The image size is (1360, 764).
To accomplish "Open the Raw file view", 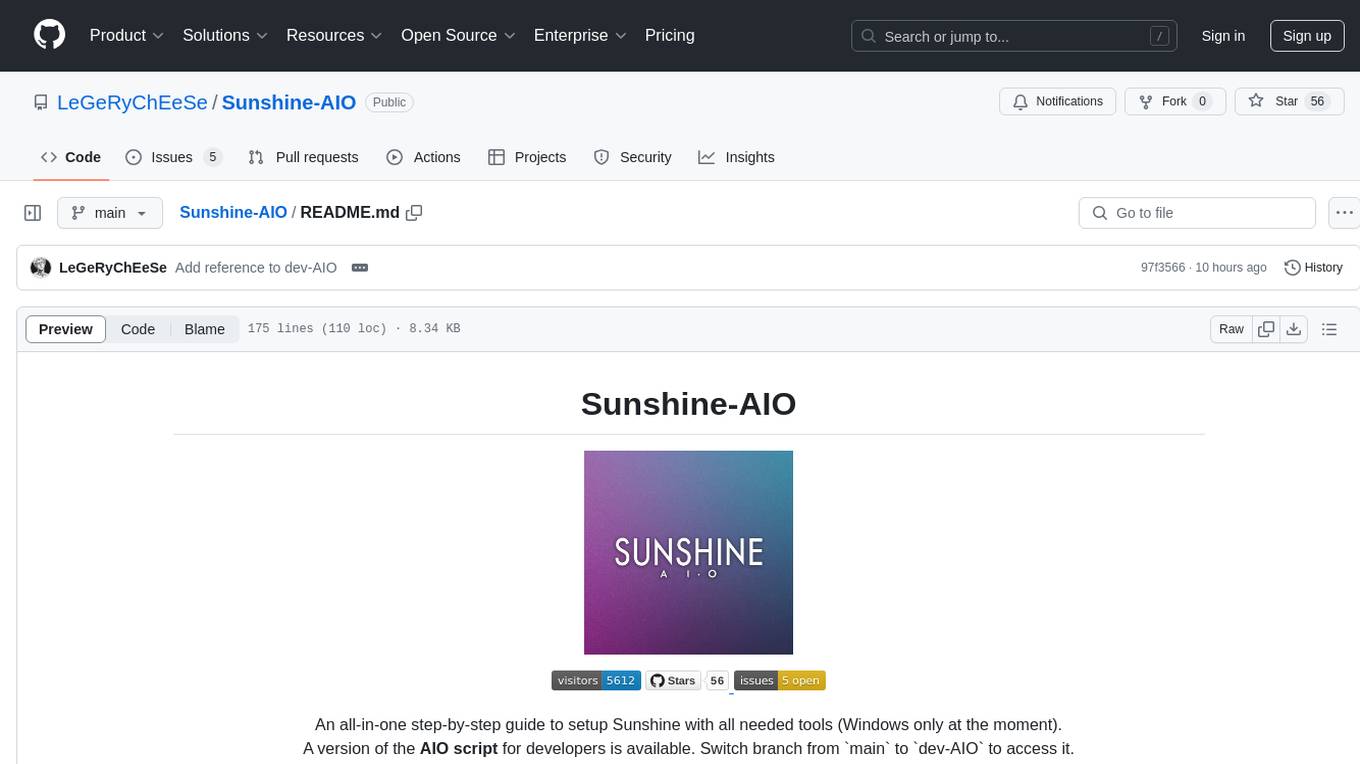I will pyautogui.click(x=1231, y=329).
